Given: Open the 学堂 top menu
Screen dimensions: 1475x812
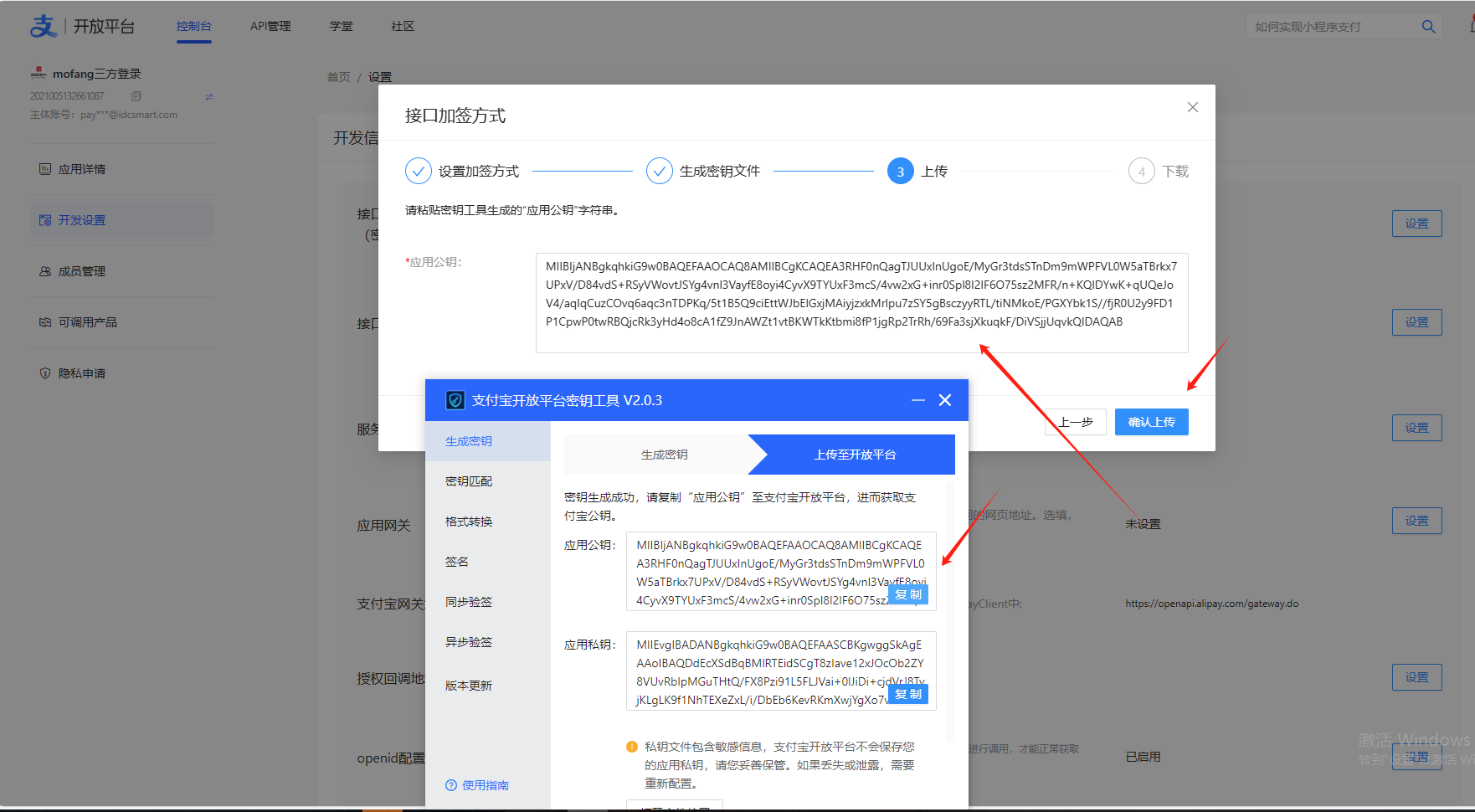Looking at the screenshot, I should click(x=342, y=27).
